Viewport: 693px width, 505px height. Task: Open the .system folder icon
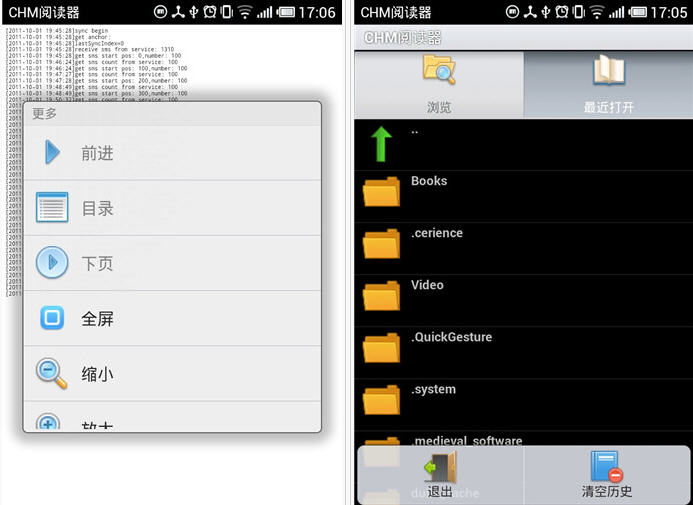381,400
